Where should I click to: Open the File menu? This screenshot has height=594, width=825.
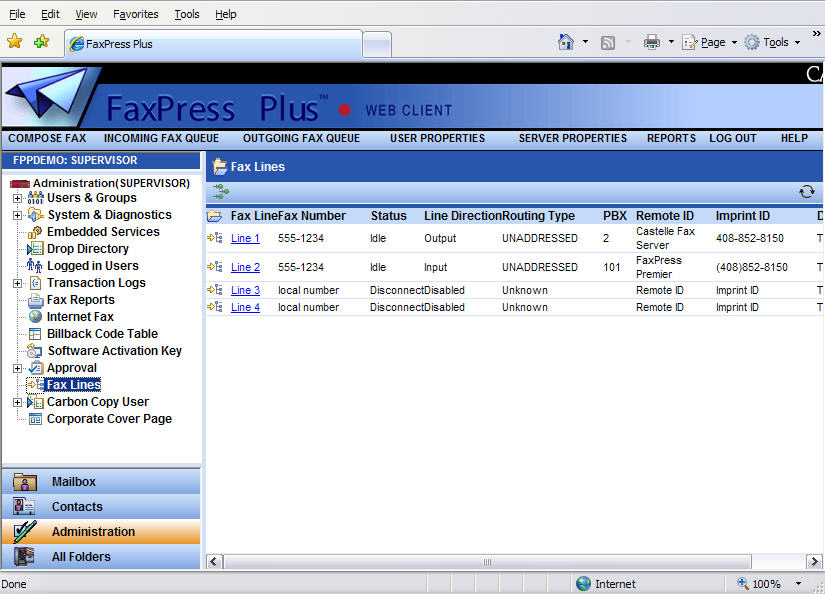[17, 14]
